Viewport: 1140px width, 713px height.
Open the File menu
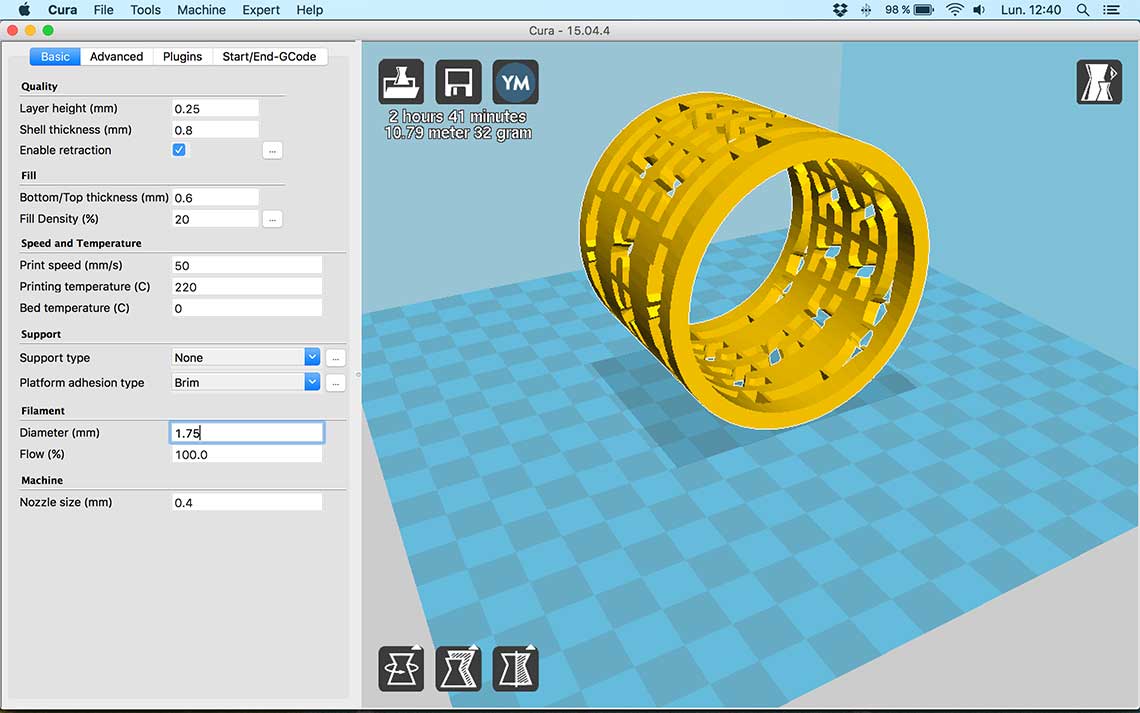pos(103,9)
